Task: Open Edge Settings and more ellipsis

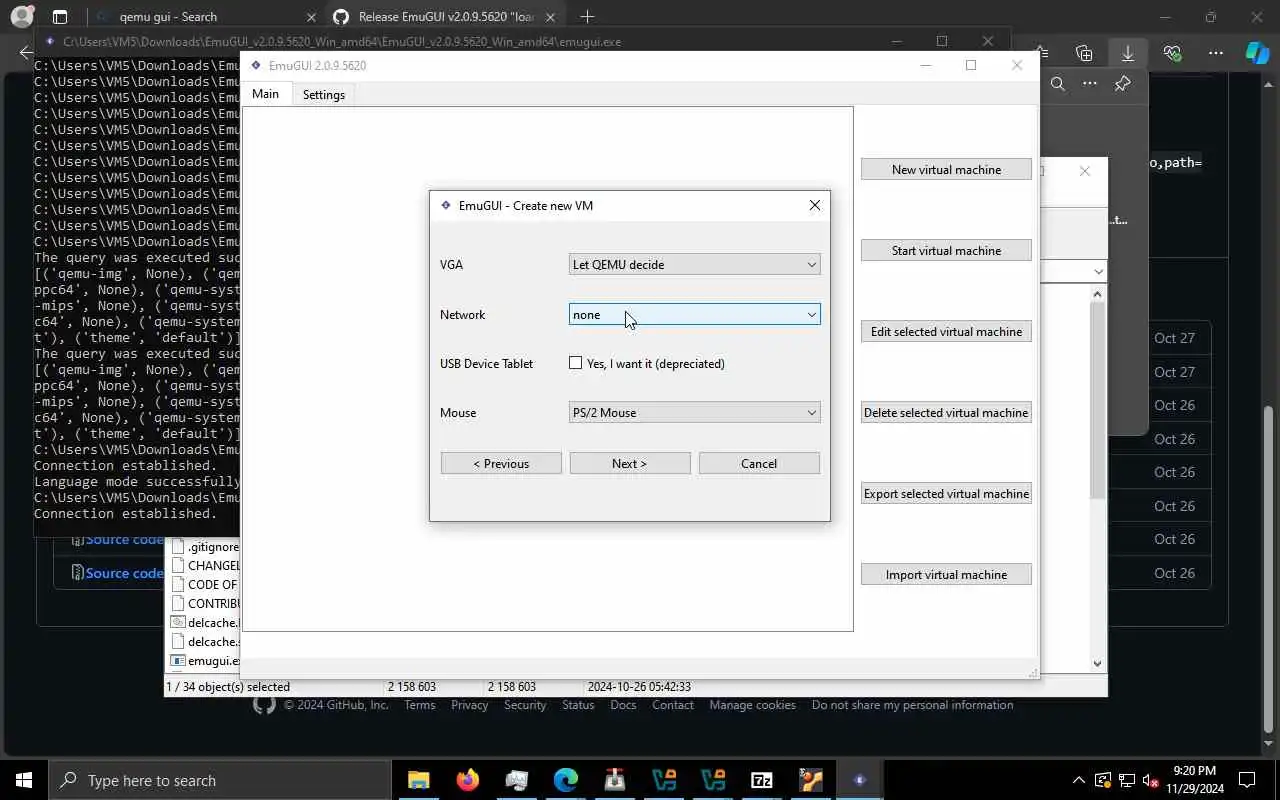Action: [1216, 53]
